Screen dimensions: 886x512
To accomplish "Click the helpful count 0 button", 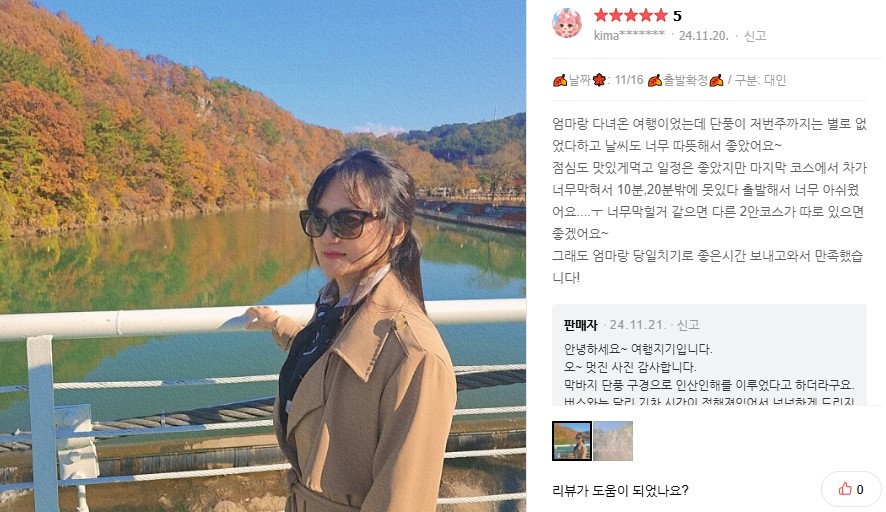I will [851, 489].
